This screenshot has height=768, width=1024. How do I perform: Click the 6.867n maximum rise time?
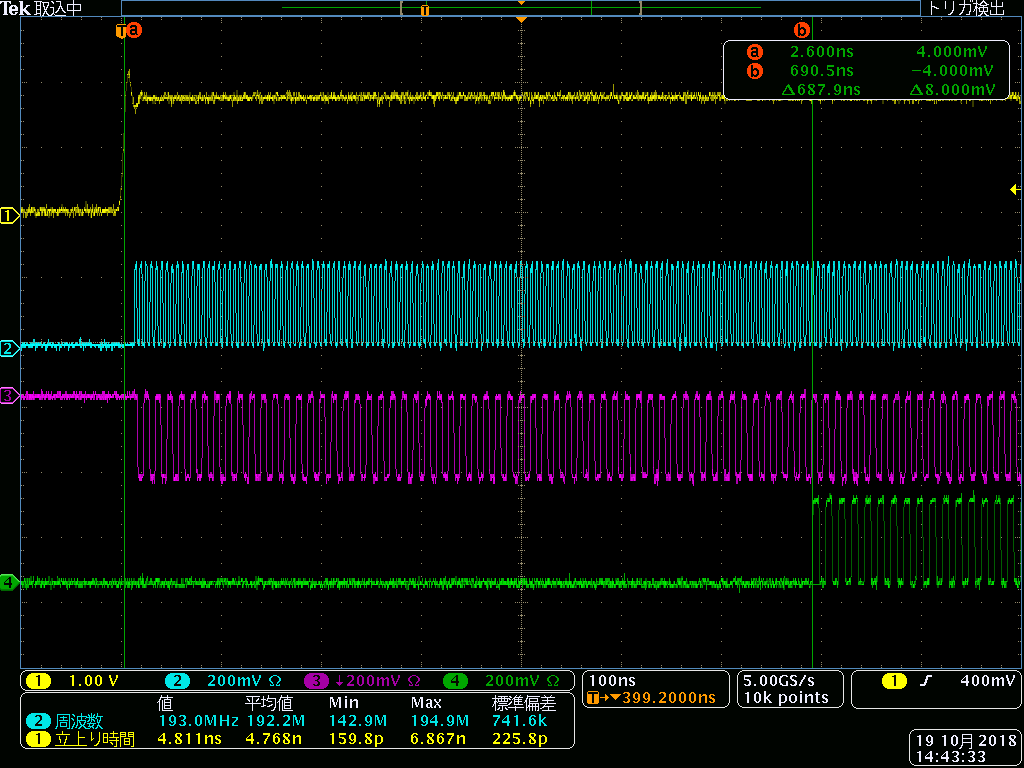click(440, 739)
